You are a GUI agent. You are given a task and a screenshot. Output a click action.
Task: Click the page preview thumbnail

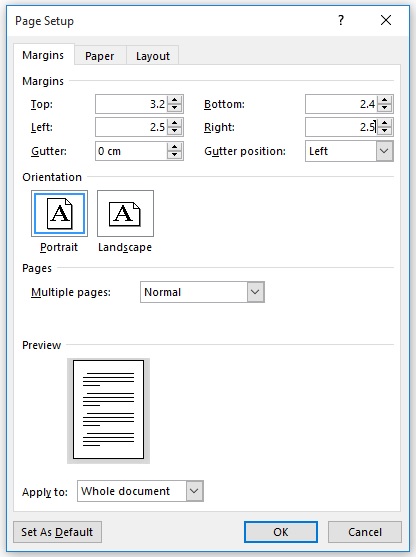point(108,410)
